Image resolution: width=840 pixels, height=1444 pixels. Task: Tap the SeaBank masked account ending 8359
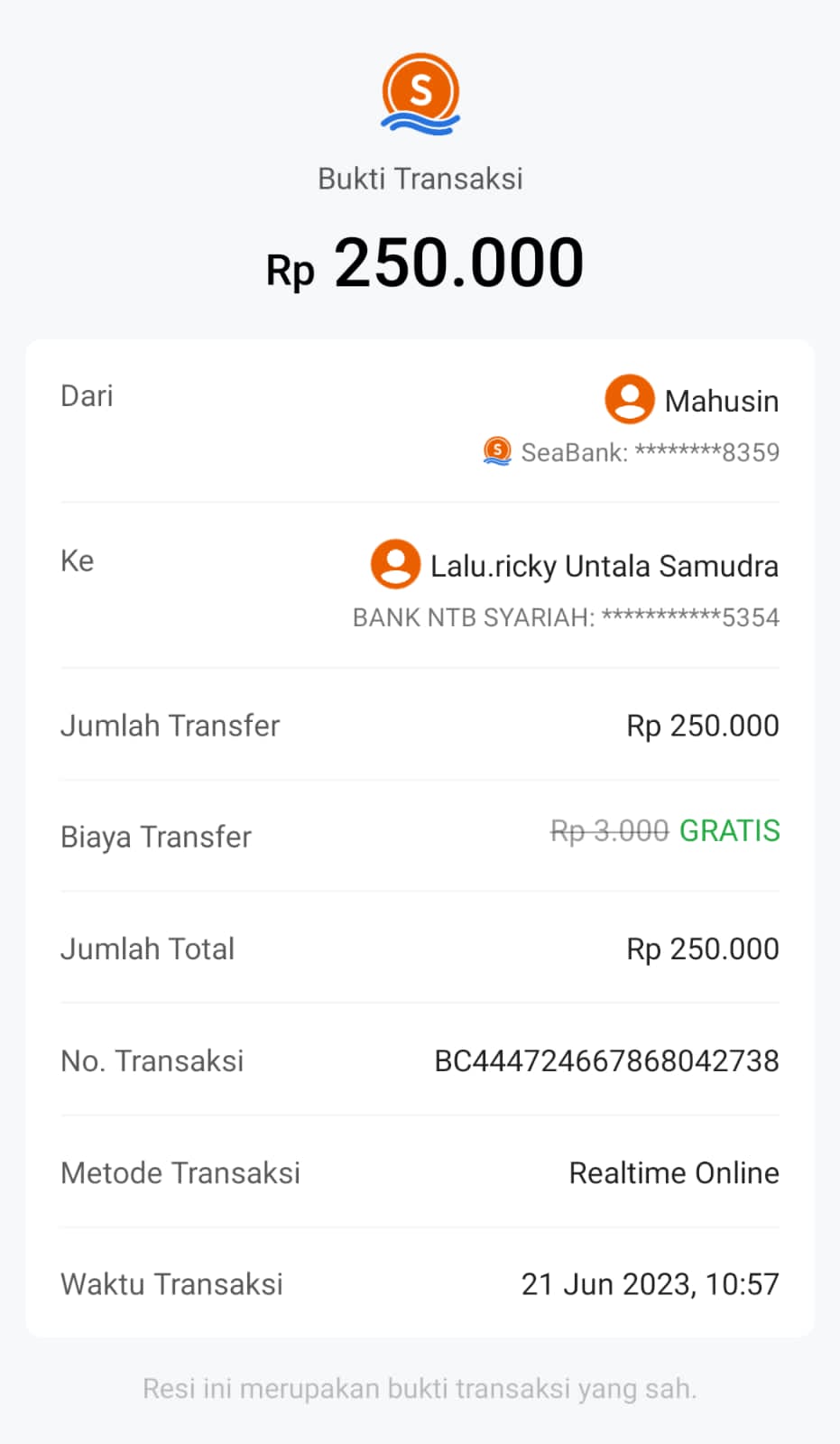pos(650,452)
